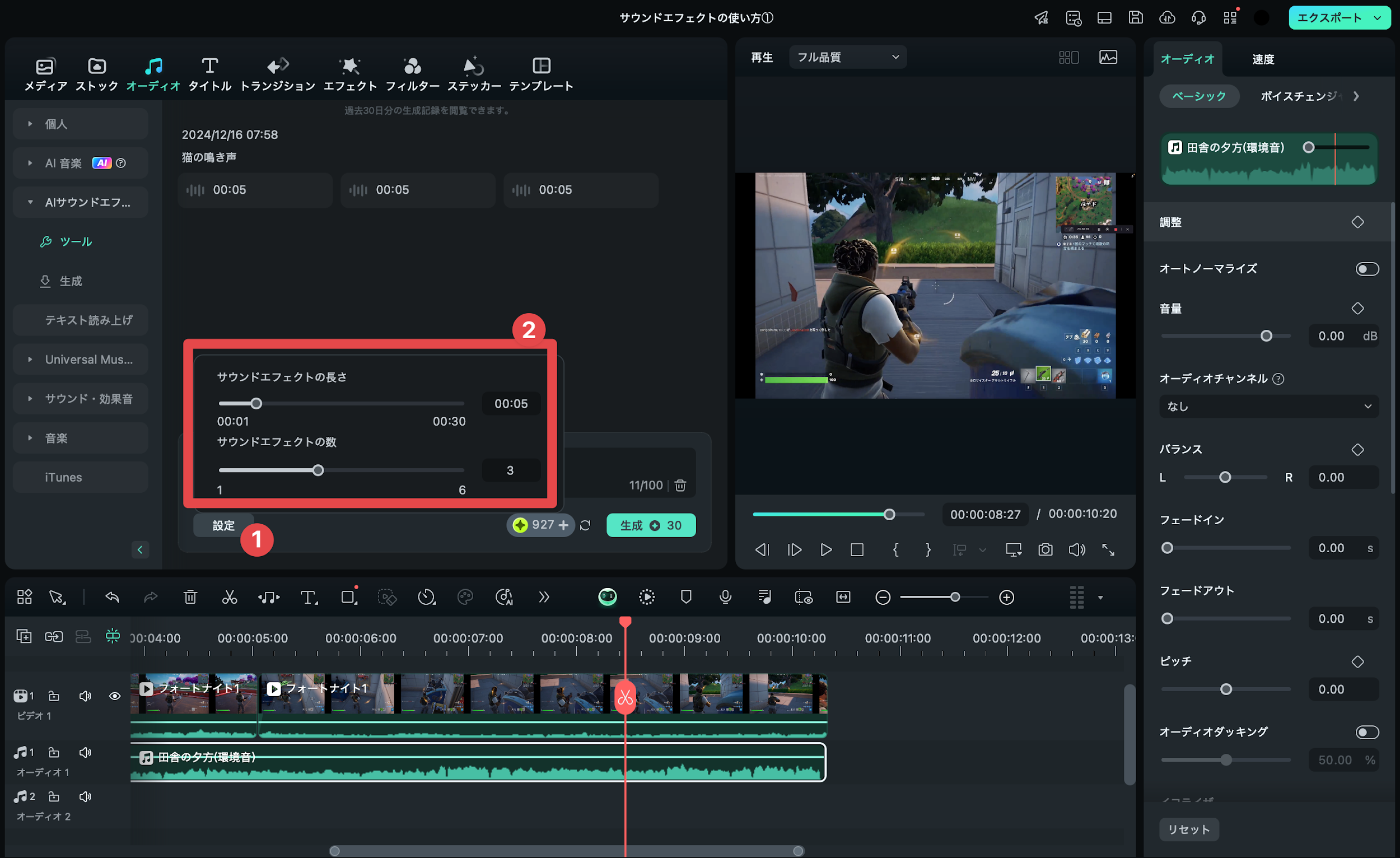Click the first 00:05 generated sound clip
Viewport: 1400px width, 858px height.
click(255, 190)
